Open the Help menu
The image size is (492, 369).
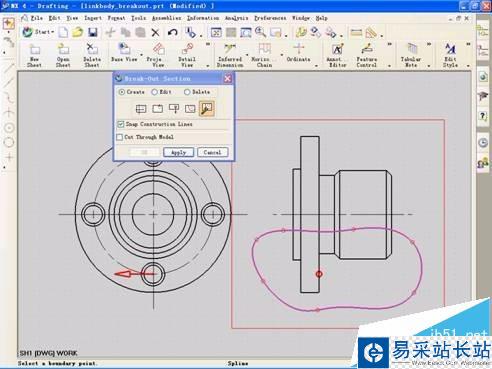(x=321, y=18)
